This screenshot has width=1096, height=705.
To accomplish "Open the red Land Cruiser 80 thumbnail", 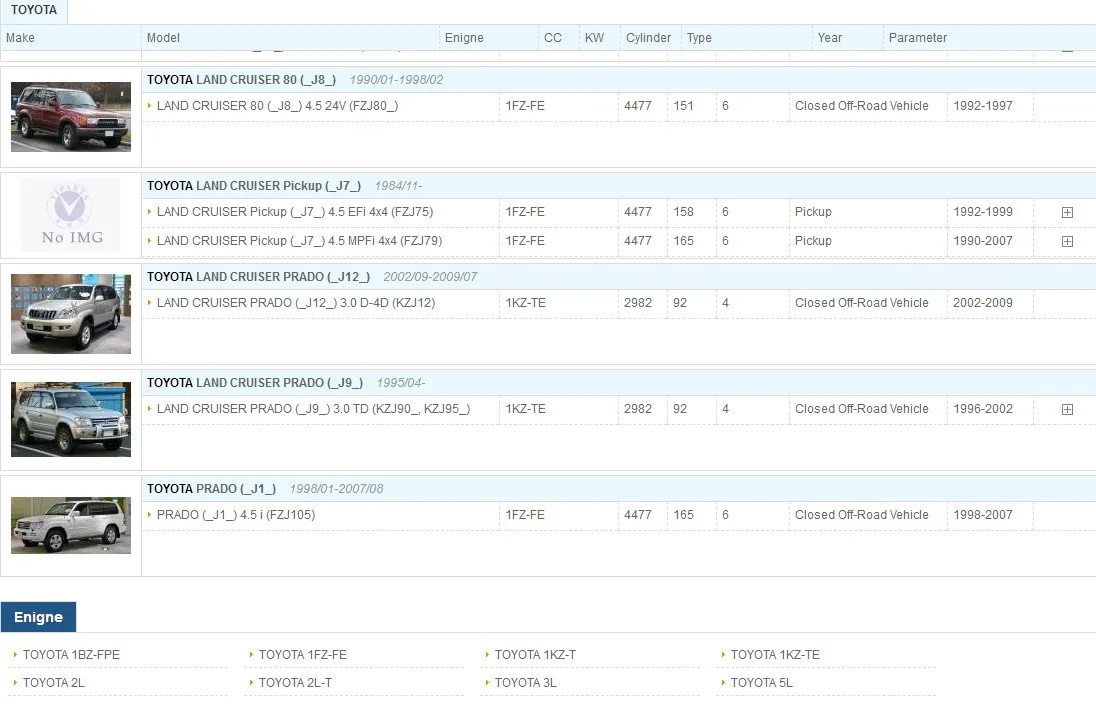I will point(71,117).
